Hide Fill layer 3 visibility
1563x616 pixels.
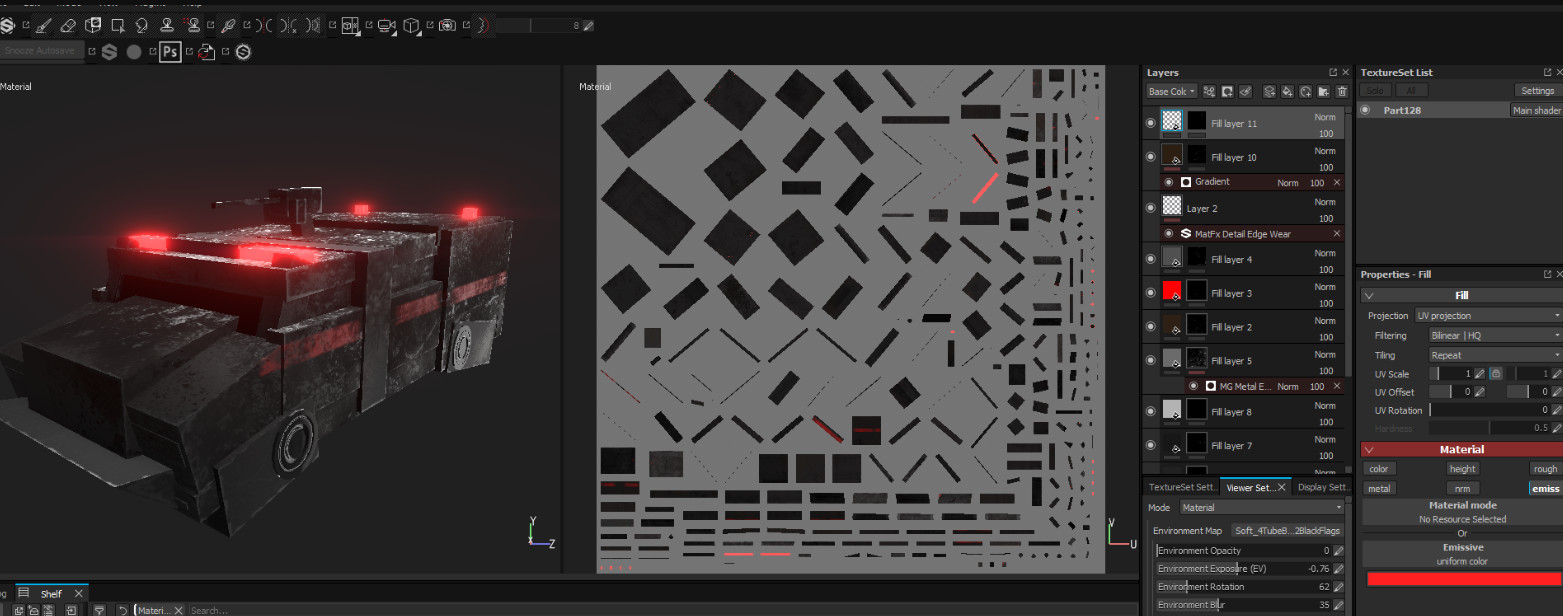(x=1150, y=293)
